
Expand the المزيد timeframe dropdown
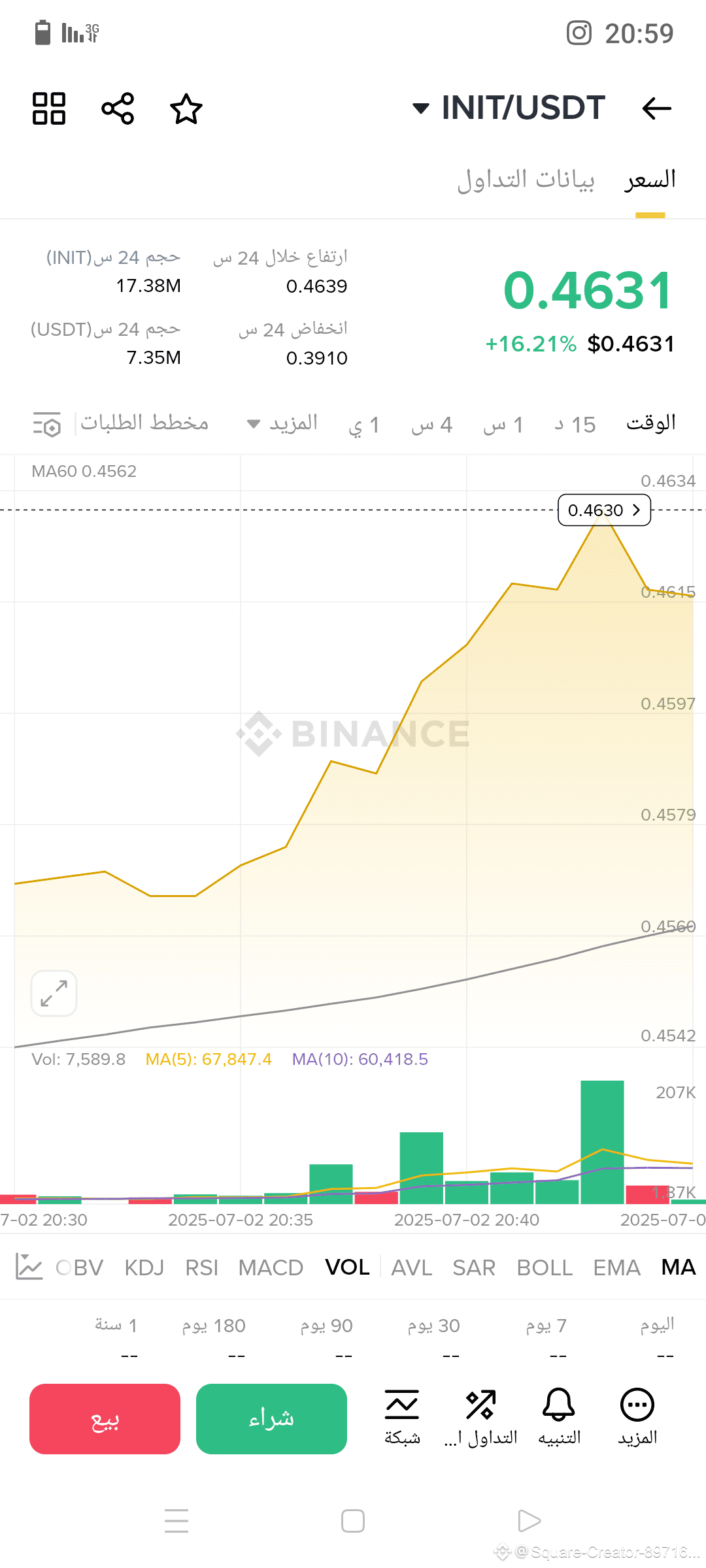click(282, 423)
